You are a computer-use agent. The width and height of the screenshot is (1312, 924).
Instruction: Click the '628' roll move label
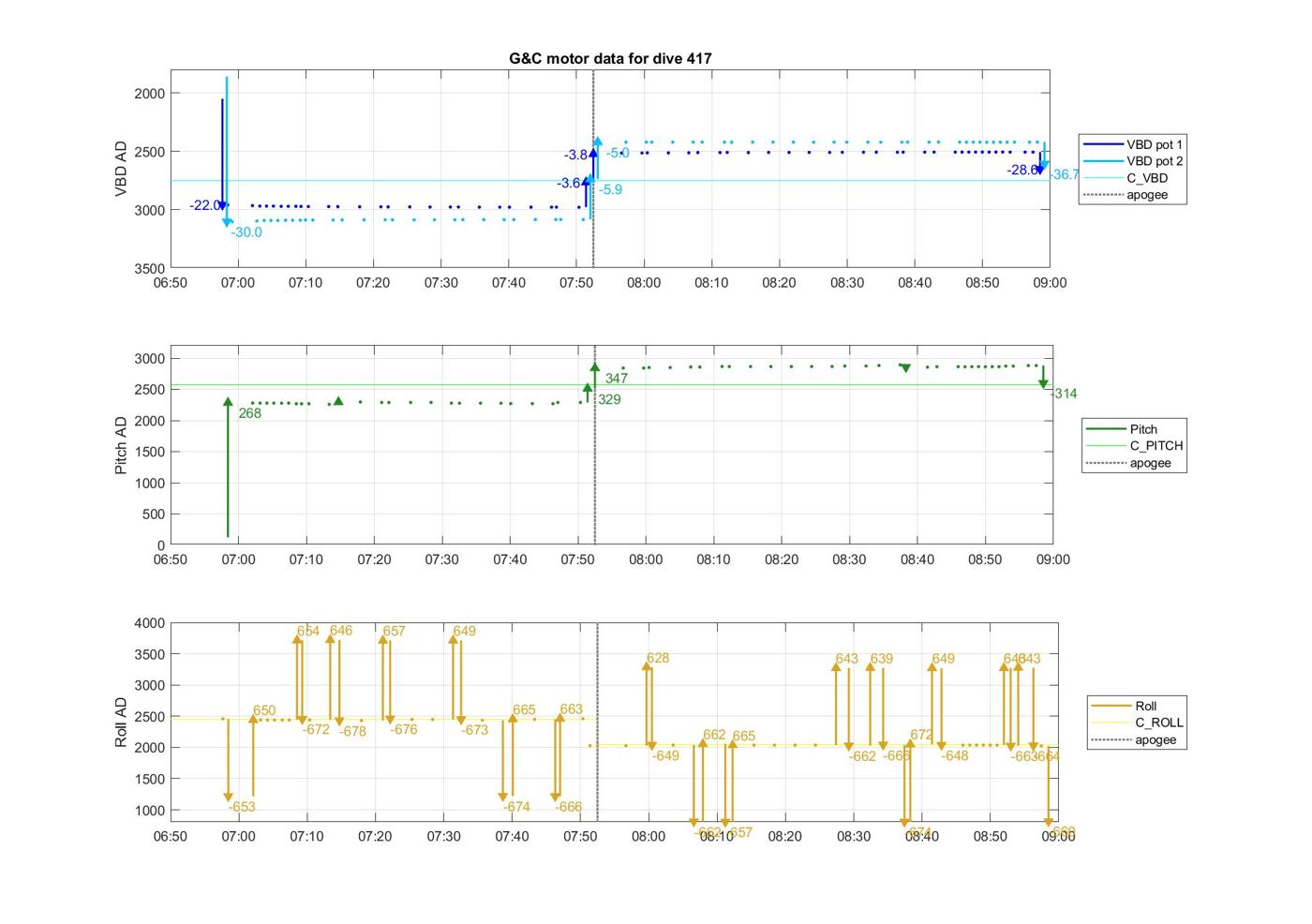click(658, 658)
